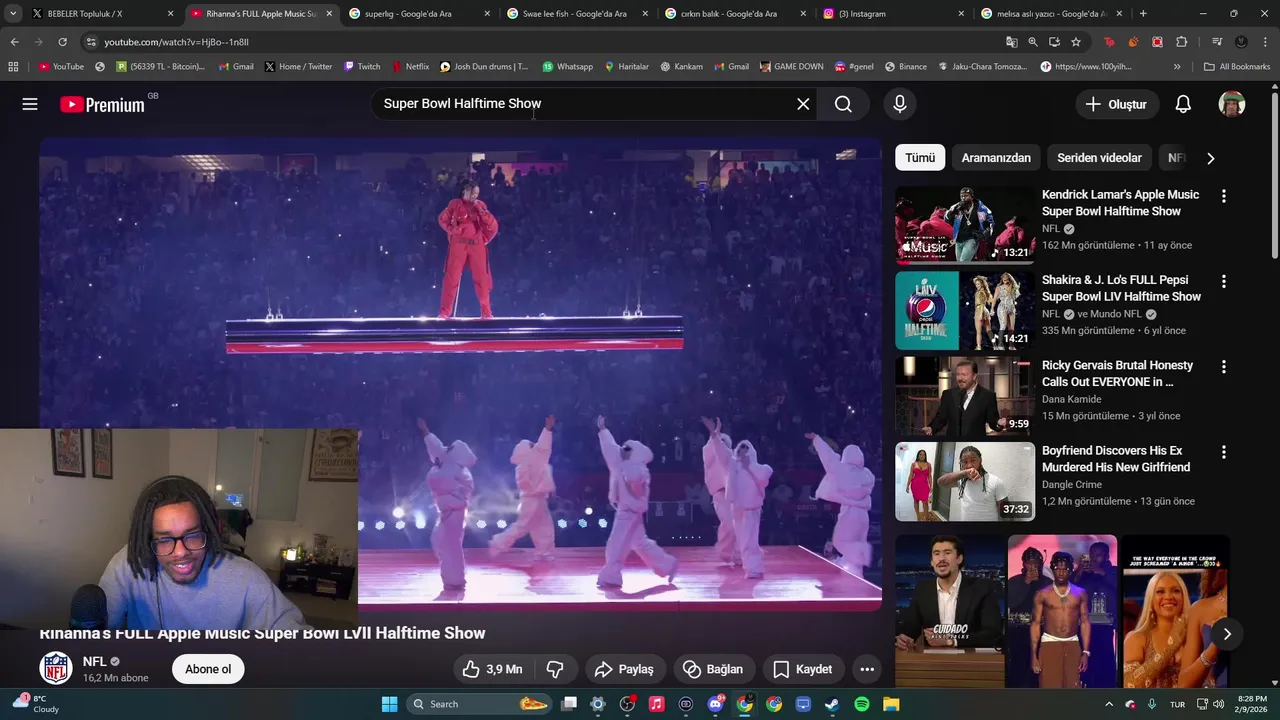Translate this page icon in address bar
1280x720 pixels.
click(x=1012, y=42)
